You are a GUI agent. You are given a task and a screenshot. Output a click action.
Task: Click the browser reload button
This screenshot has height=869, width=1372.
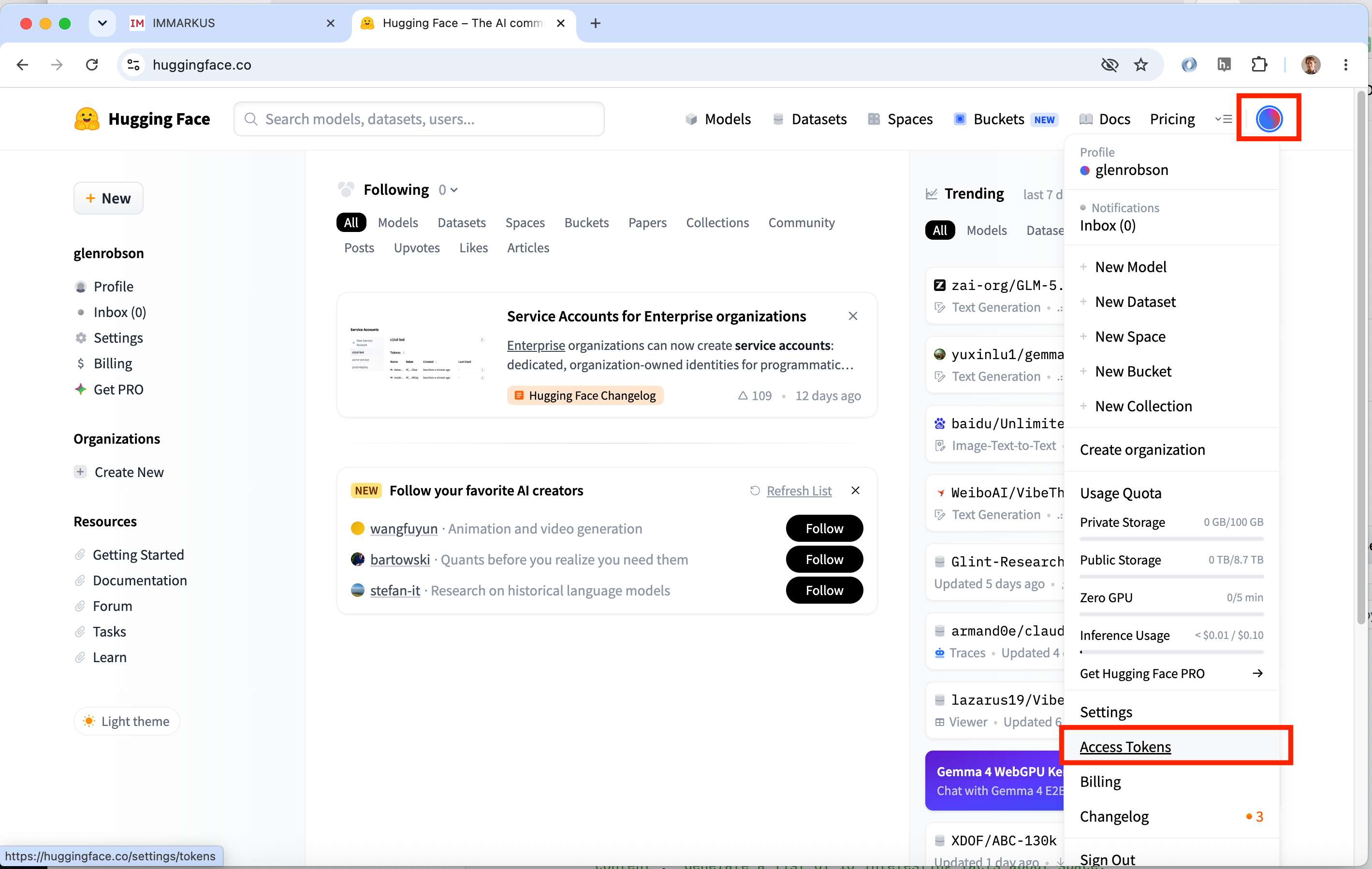[92, 64]
